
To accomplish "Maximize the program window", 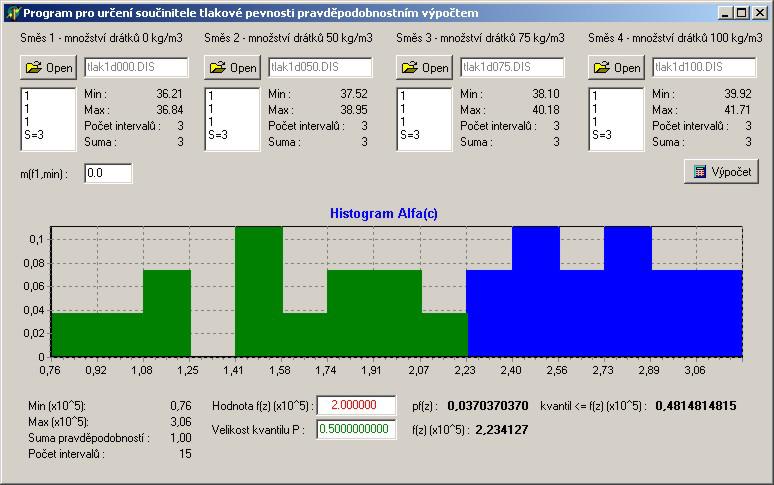I will 741,13.
